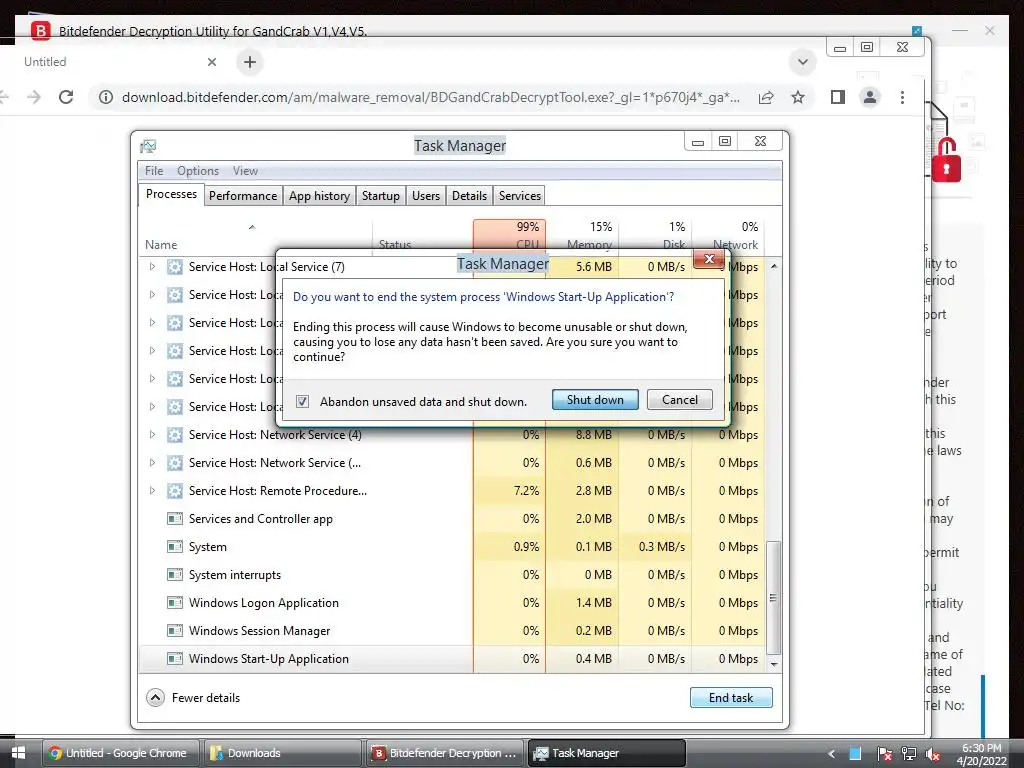Select the System interrupts process
This screenshot has width=1024, height=768.
click(x=452, y=575)
